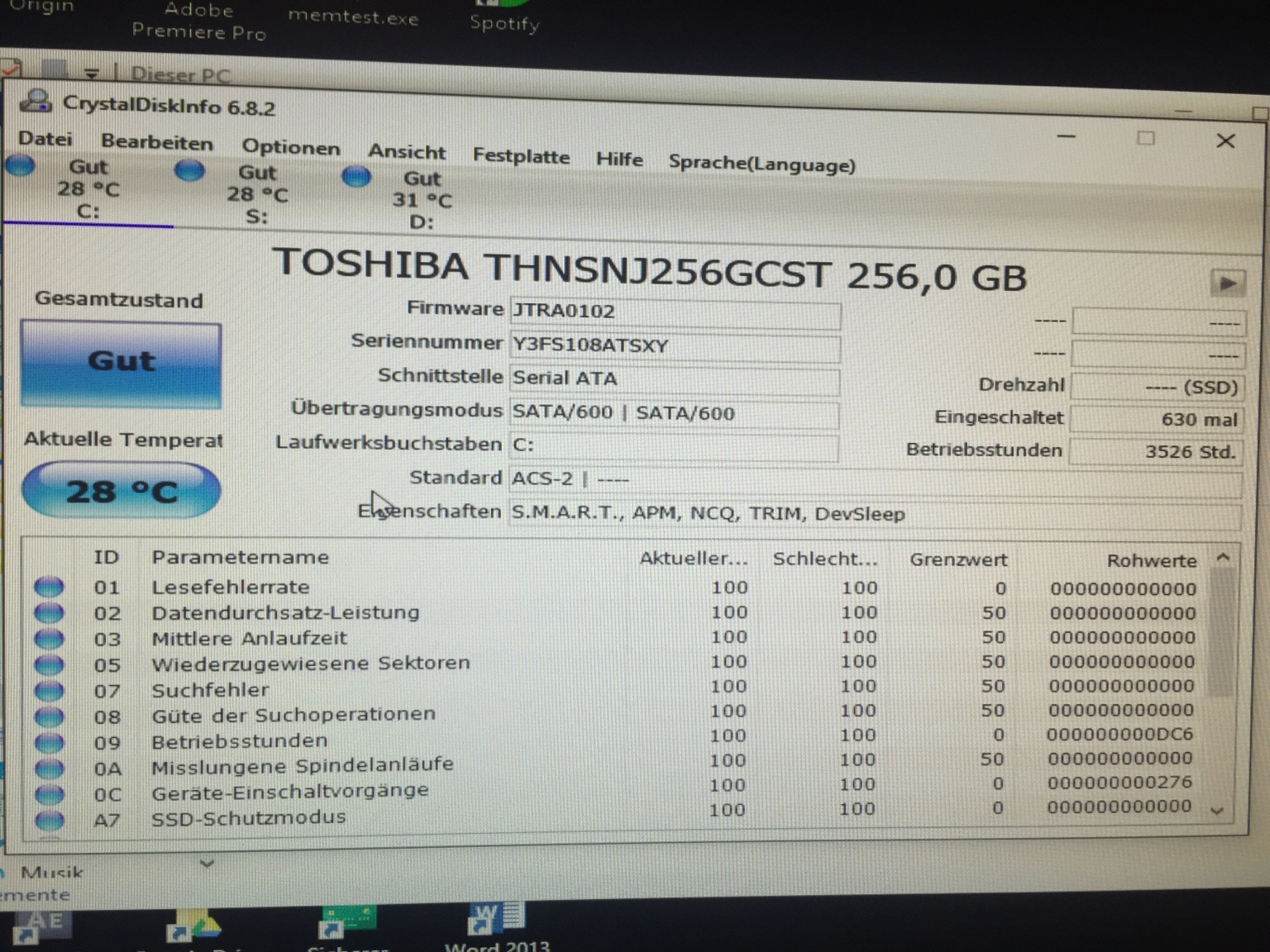Expand the chevron below CrystalDiskInfo window

(207, 864)
